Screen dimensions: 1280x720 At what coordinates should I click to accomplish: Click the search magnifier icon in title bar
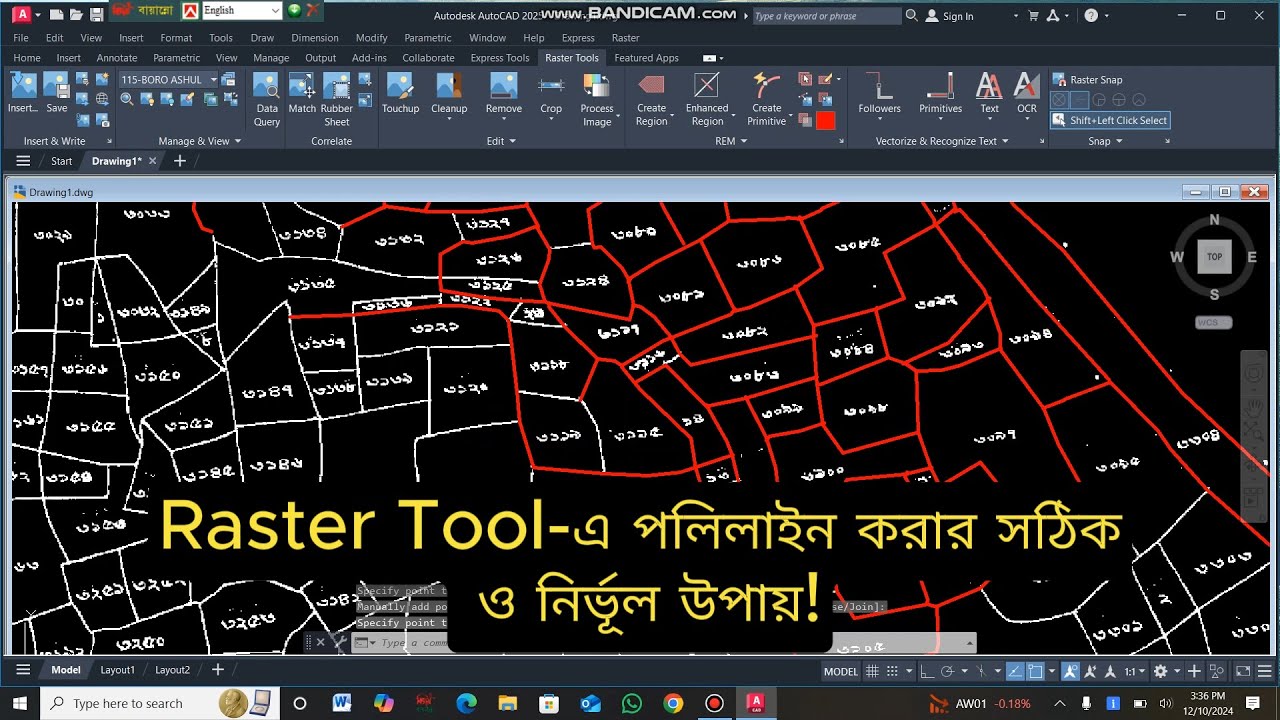tap(911, 15)
